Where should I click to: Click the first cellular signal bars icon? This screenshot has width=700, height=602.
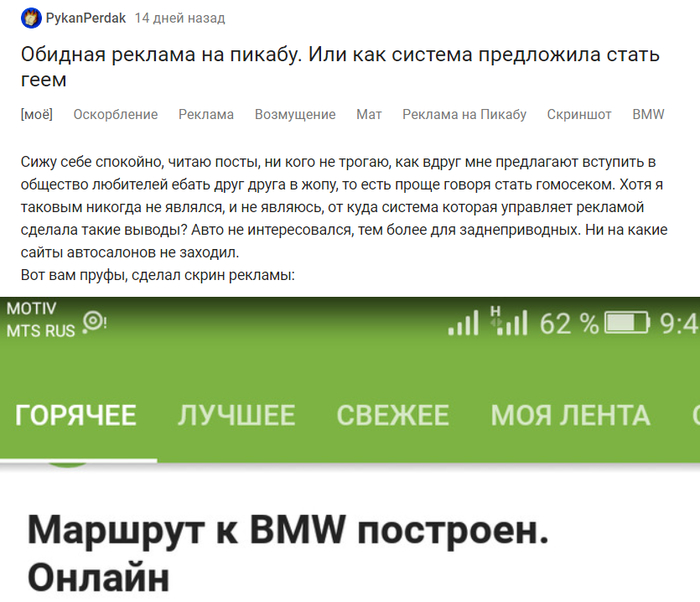464,323
